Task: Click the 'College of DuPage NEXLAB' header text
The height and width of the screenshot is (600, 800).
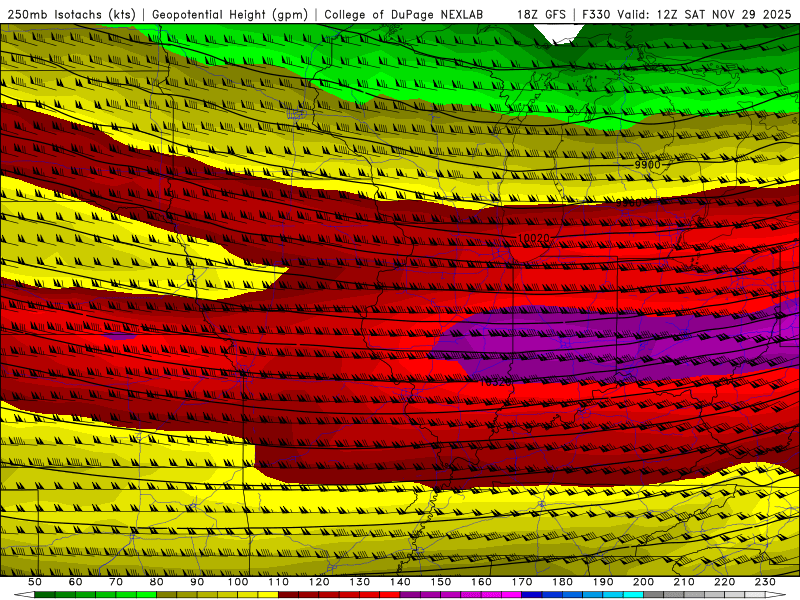Action: click(x=403, y=14)
